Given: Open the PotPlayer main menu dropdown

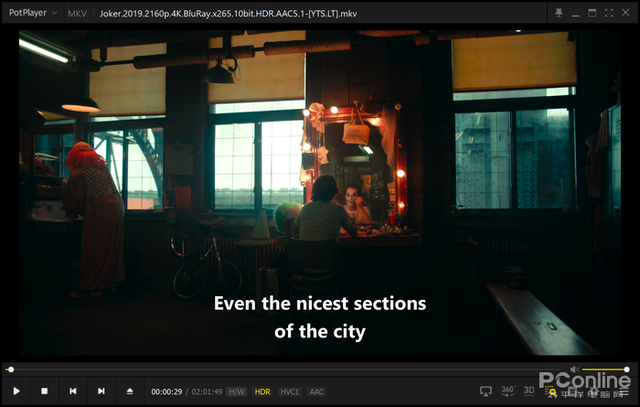Looking at the screenshot, I should [x=33, y=13].
